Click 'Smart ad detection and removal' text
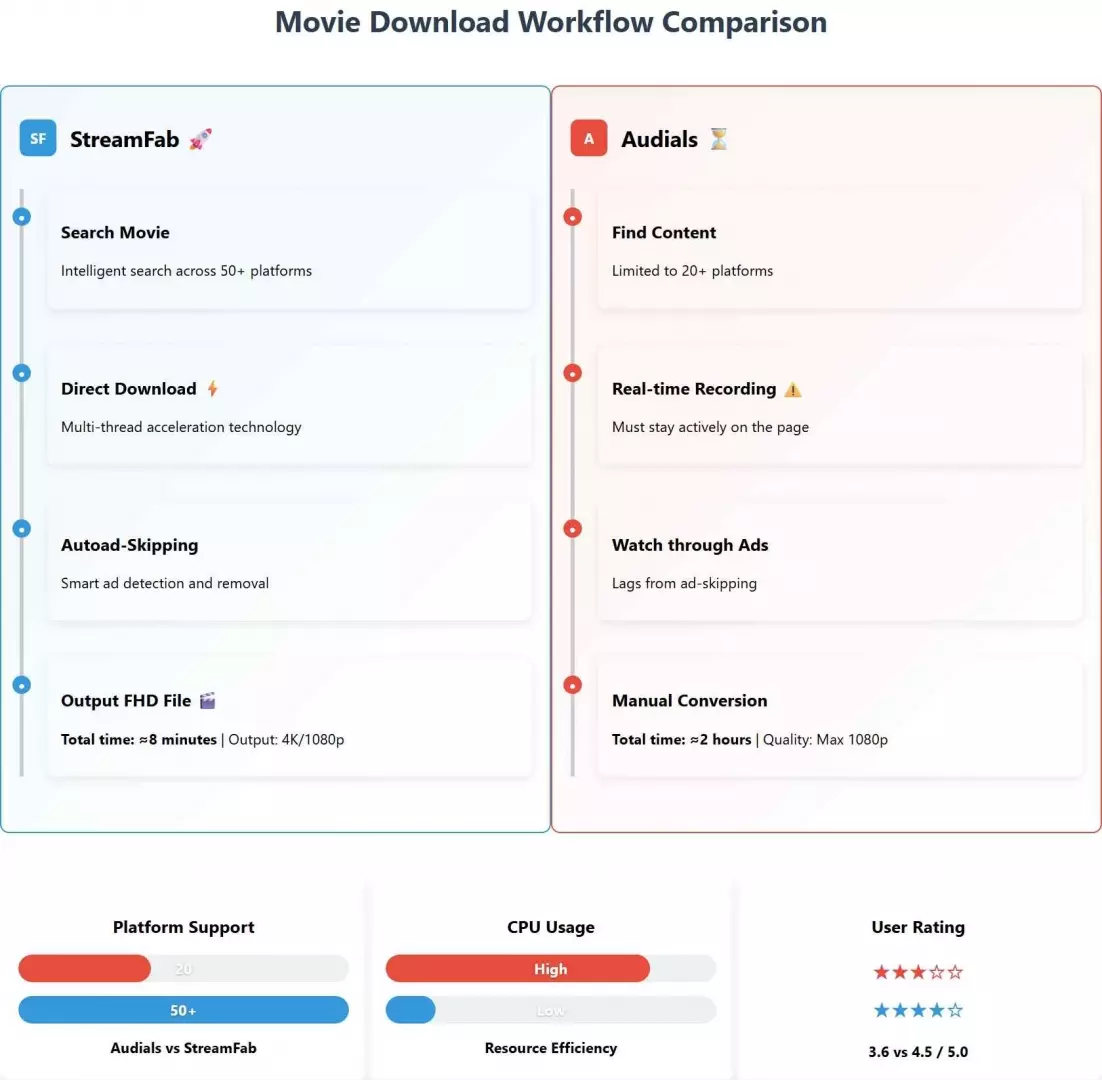The width and height of the screenshot is (1102, 1080). (x=164, y=583)
